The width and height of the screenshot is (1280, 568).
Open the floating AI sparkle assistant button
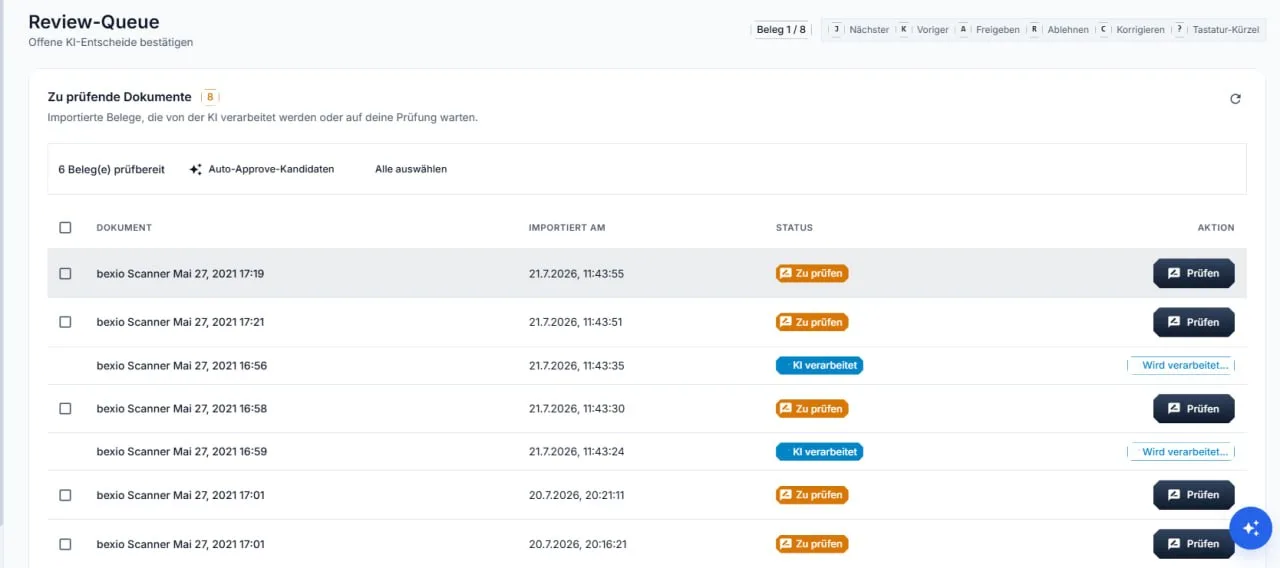[x=1250, y=528]
